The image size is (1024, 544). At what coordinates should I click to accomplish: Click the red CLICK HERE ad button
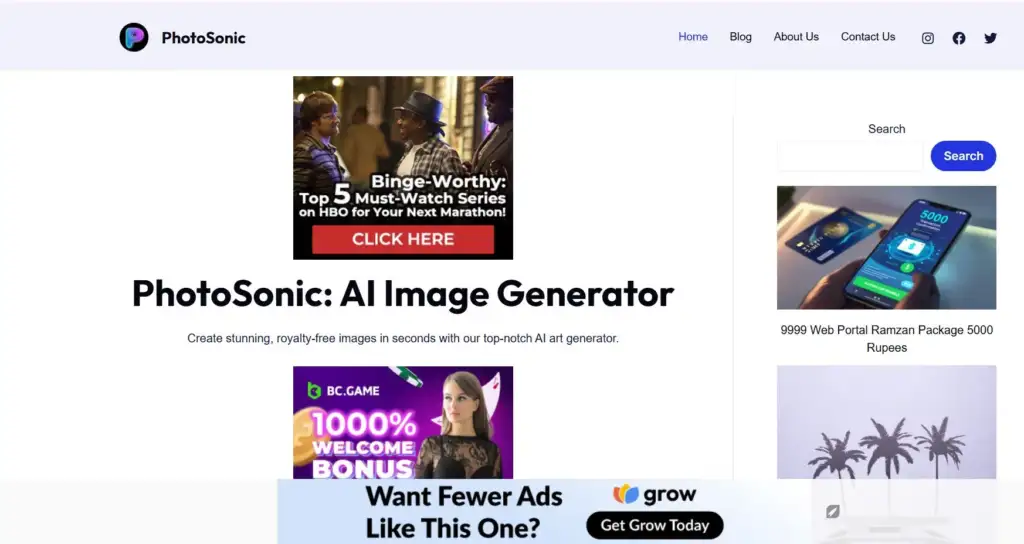coord(403,239)
